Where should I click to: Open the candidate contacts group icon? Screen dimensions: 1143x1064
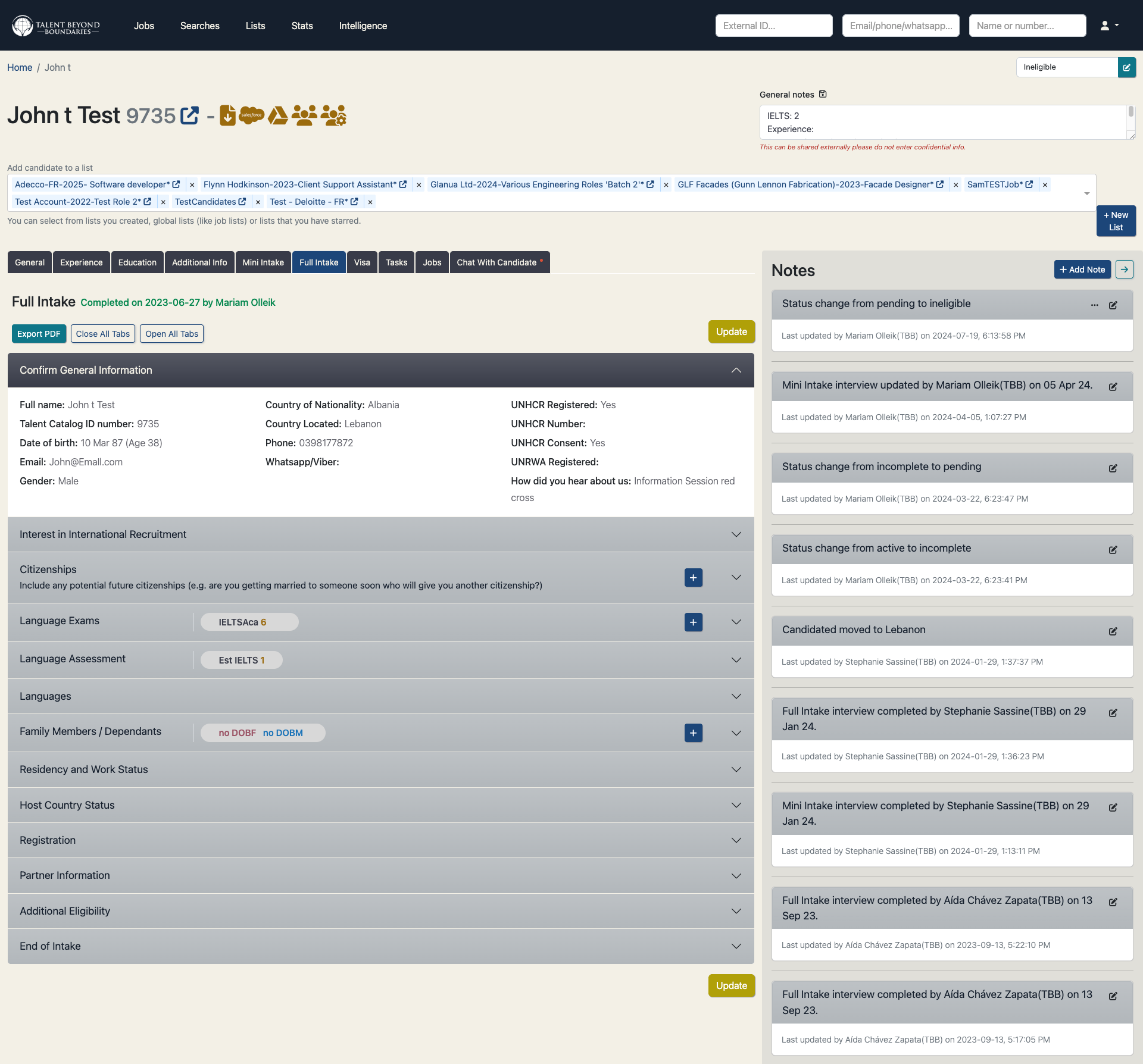[x=305, y=115]
